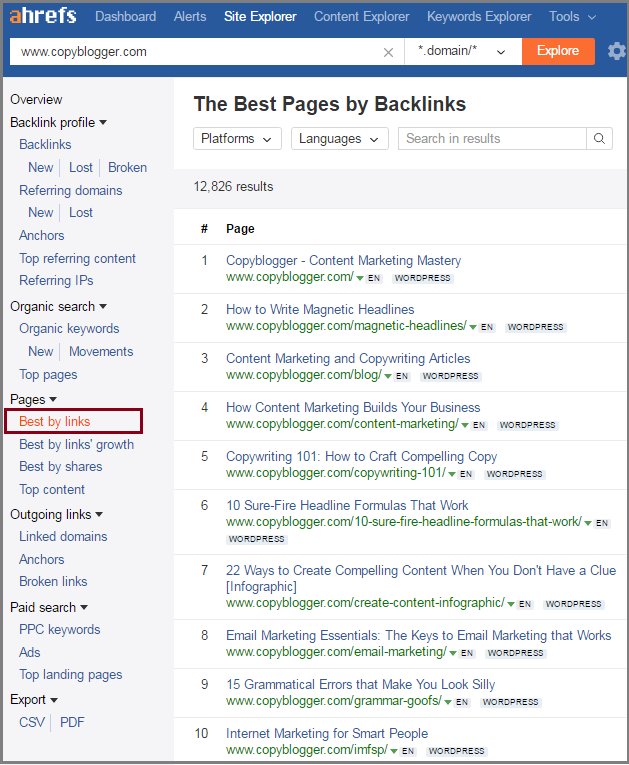Expand the Languages filter dropdown
The image size is (629, 765).
pos(339,139)
